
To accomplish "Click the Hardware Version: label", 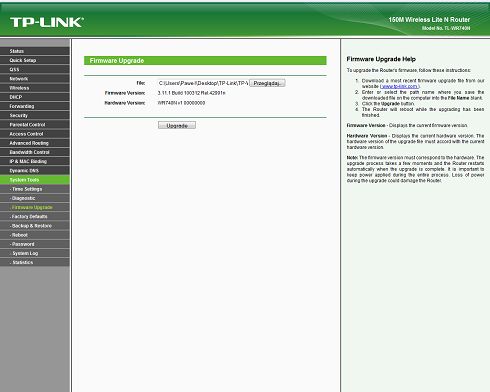I will pos(125,103).
